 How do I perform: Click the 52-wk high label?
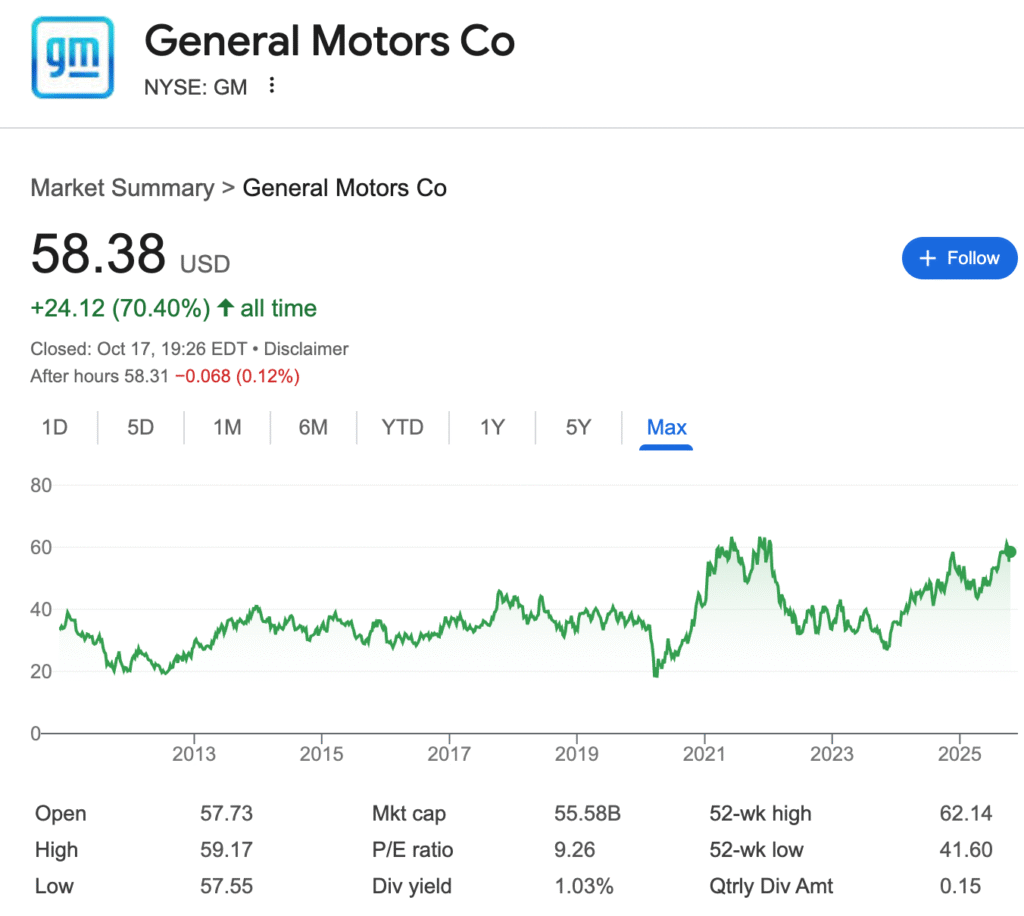coord(759,814)
